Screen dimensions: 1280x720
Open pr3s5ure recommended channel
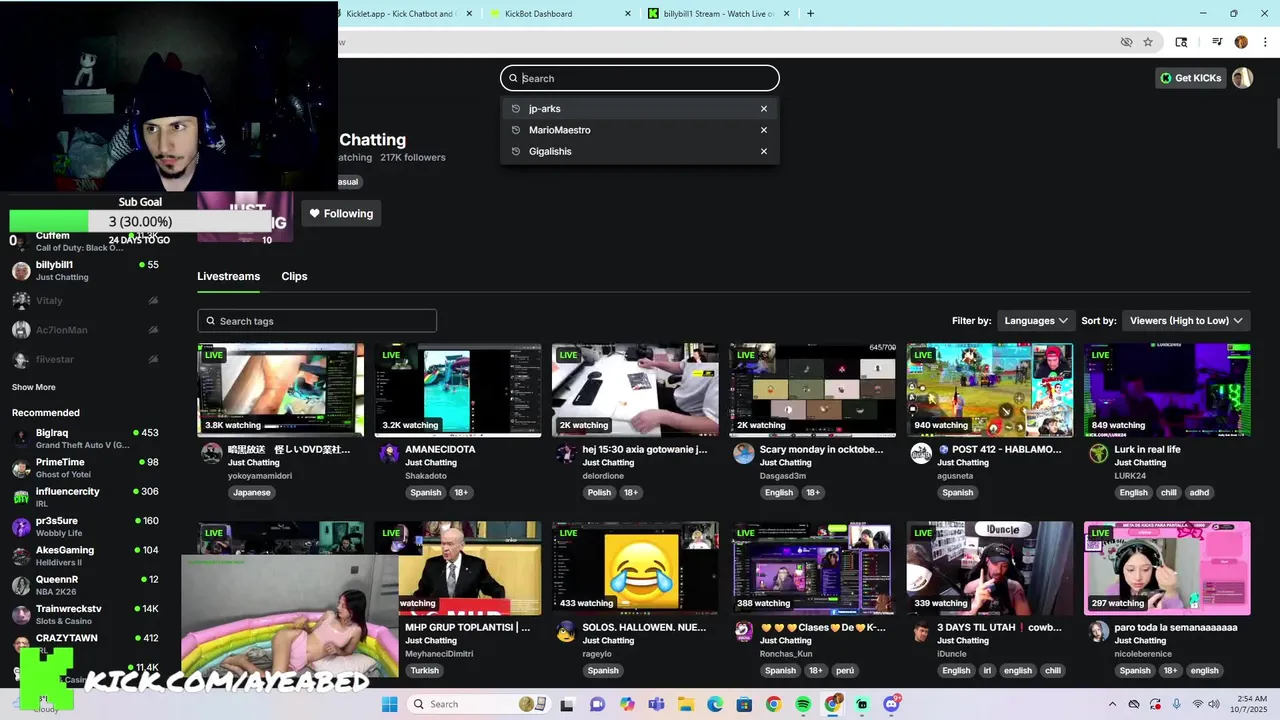(x=85, y=526)
